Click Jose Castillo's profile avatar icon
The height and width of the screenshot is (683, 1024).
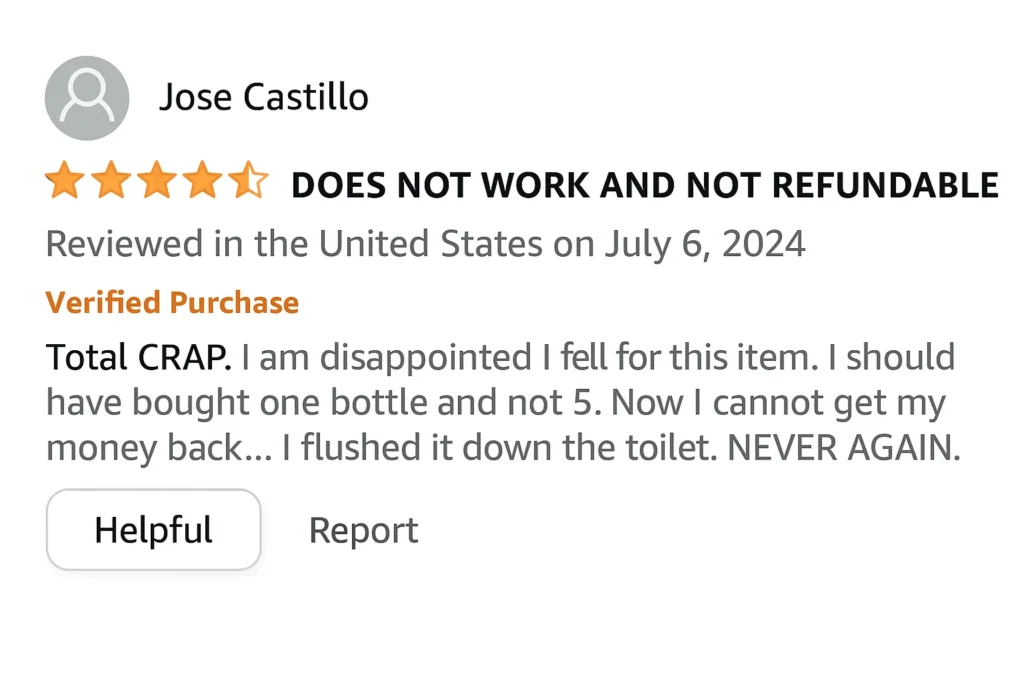tap(86, 97)
